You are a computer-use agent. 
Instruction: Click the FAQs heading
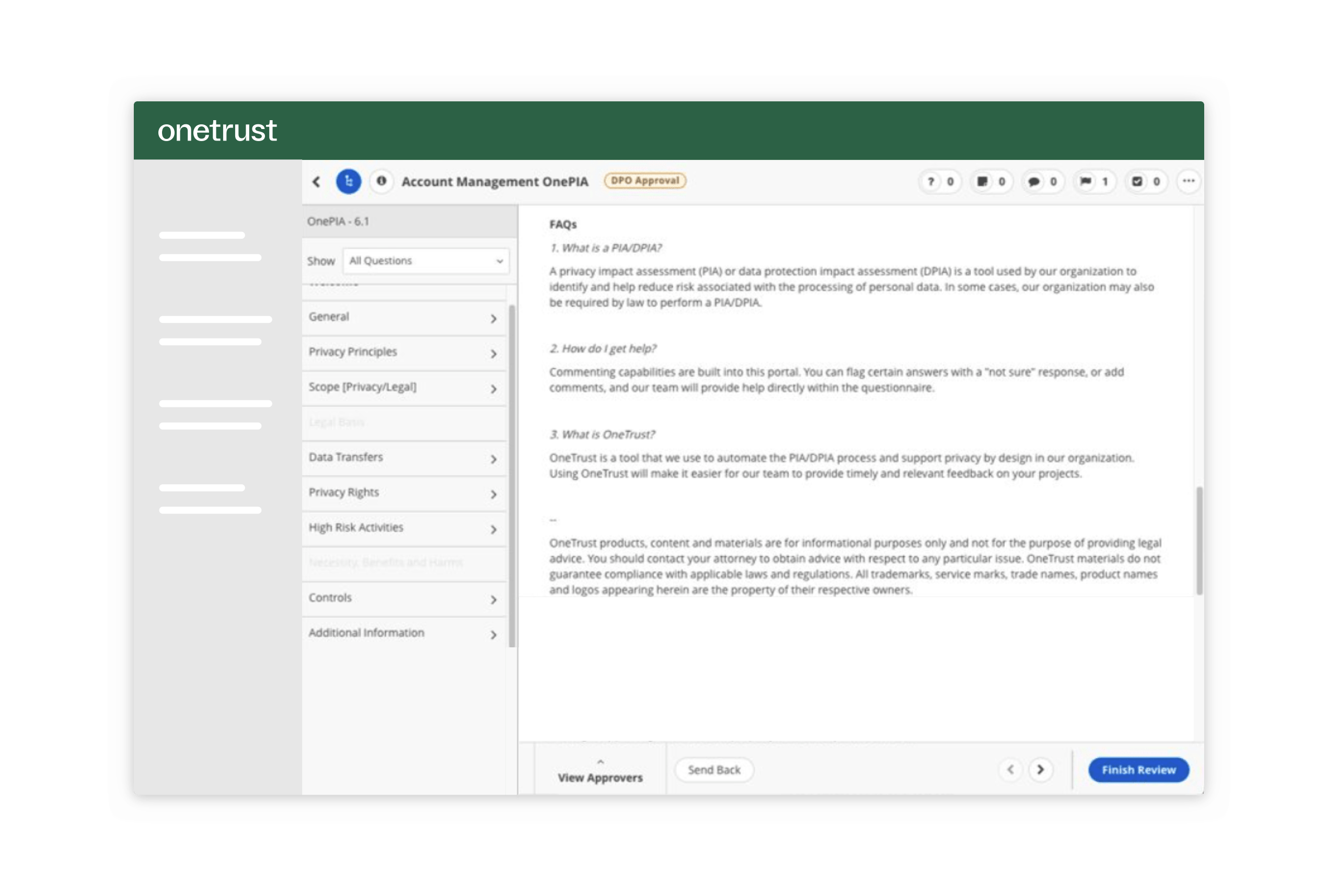[x=563, y=225]
